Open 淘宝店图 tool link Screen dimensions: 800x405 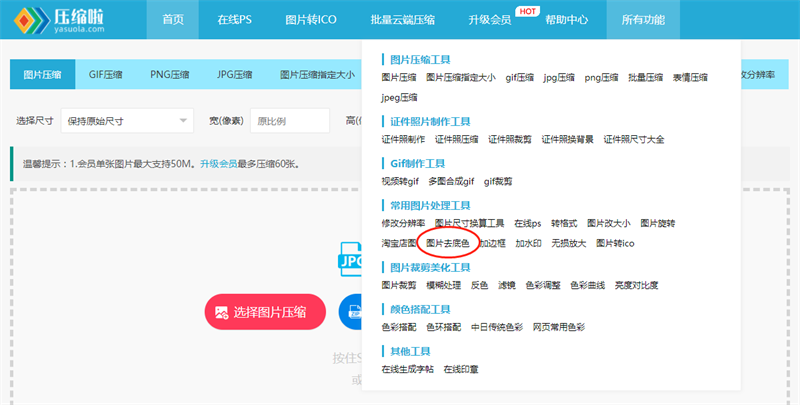(399, 243)
